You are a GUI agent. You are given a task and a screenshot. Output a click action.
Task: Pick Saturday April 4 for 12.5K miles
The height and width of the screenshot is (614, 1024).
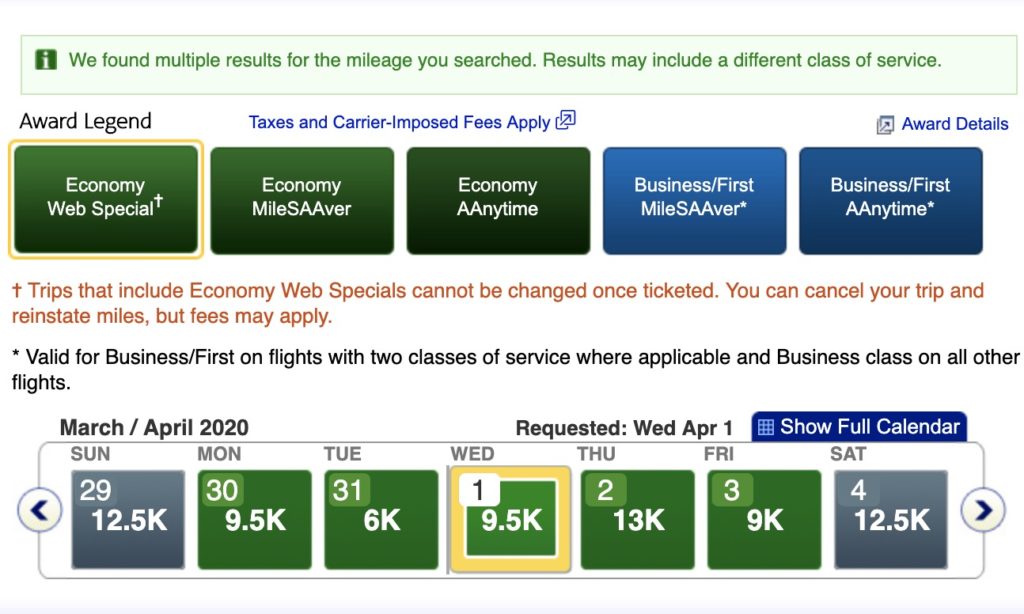tap(890, 519)
